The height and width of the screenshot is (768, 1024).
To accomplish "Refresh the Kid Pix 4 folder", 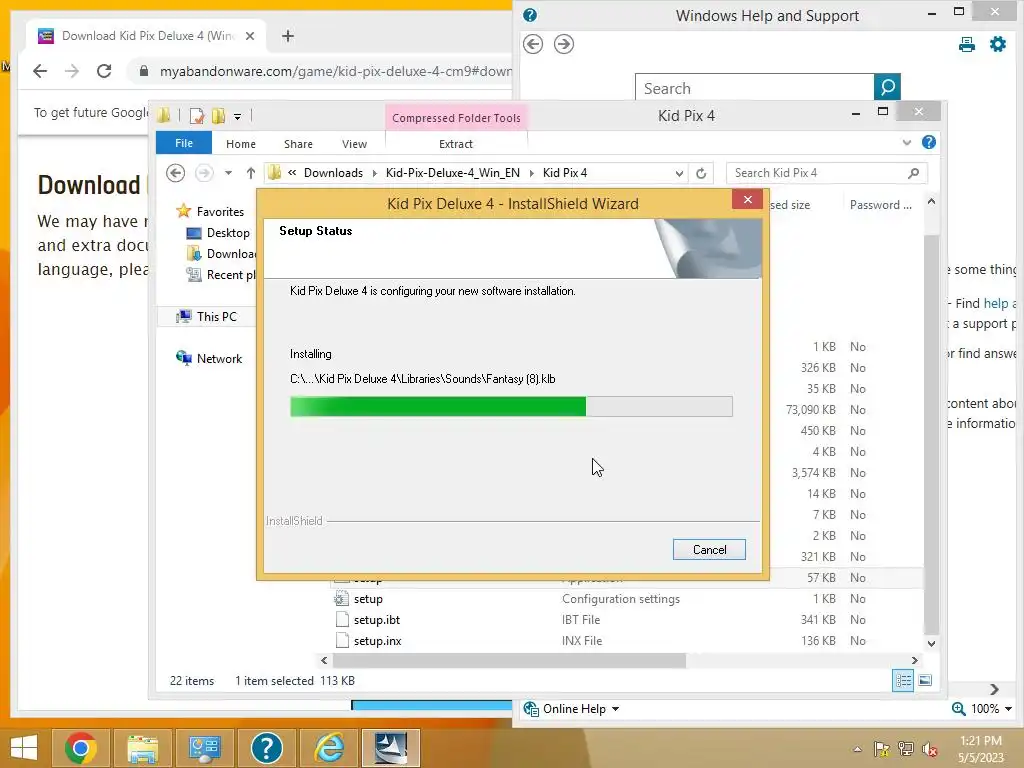I will [701, 173].
